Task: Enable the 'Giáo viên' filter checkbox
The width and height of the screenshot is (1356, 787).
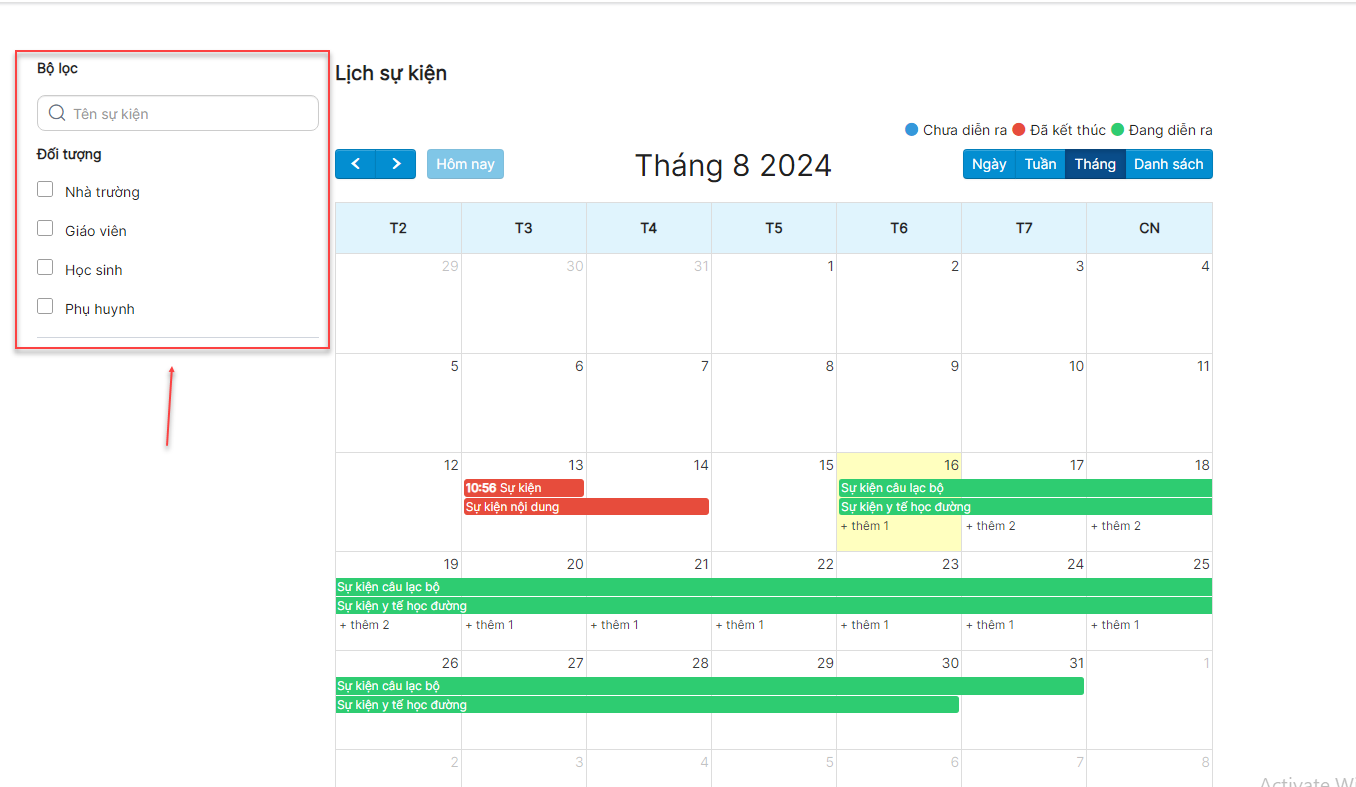Action: (x=45, y=228)
